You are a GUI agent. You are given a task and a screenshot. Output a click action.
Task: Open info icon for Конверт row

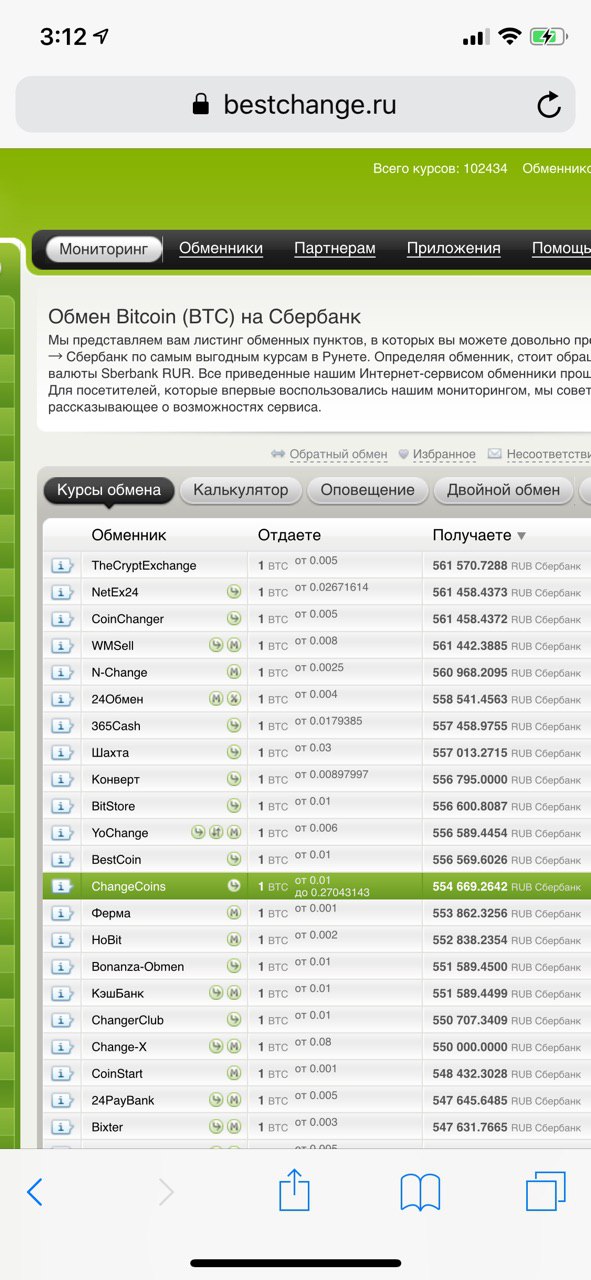[63, 780]
